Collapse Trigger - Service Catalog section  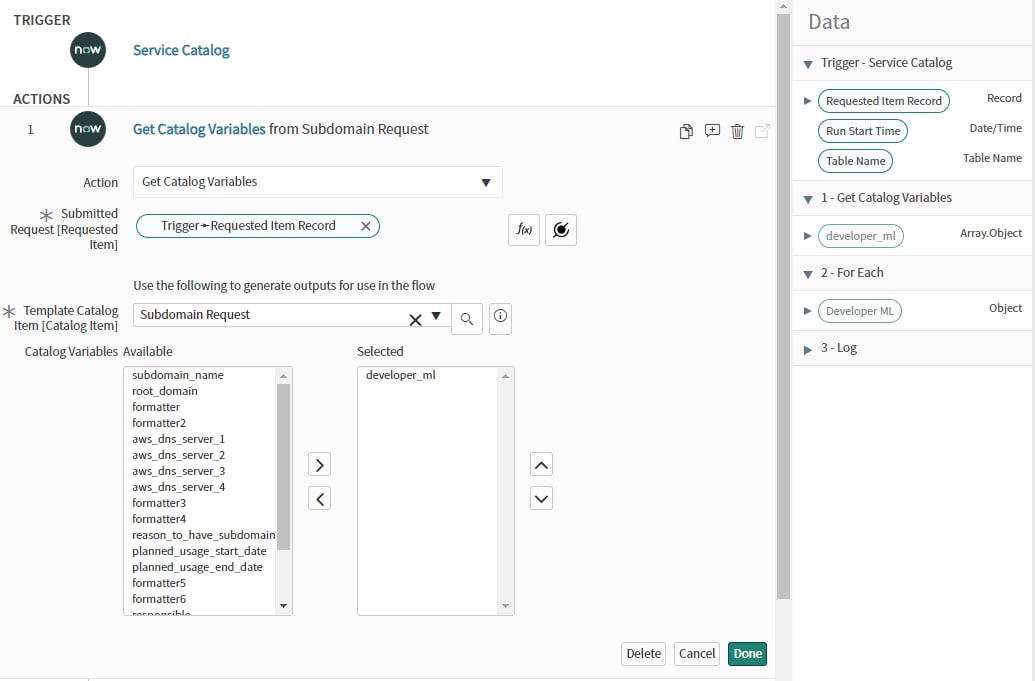coord(808,63)
